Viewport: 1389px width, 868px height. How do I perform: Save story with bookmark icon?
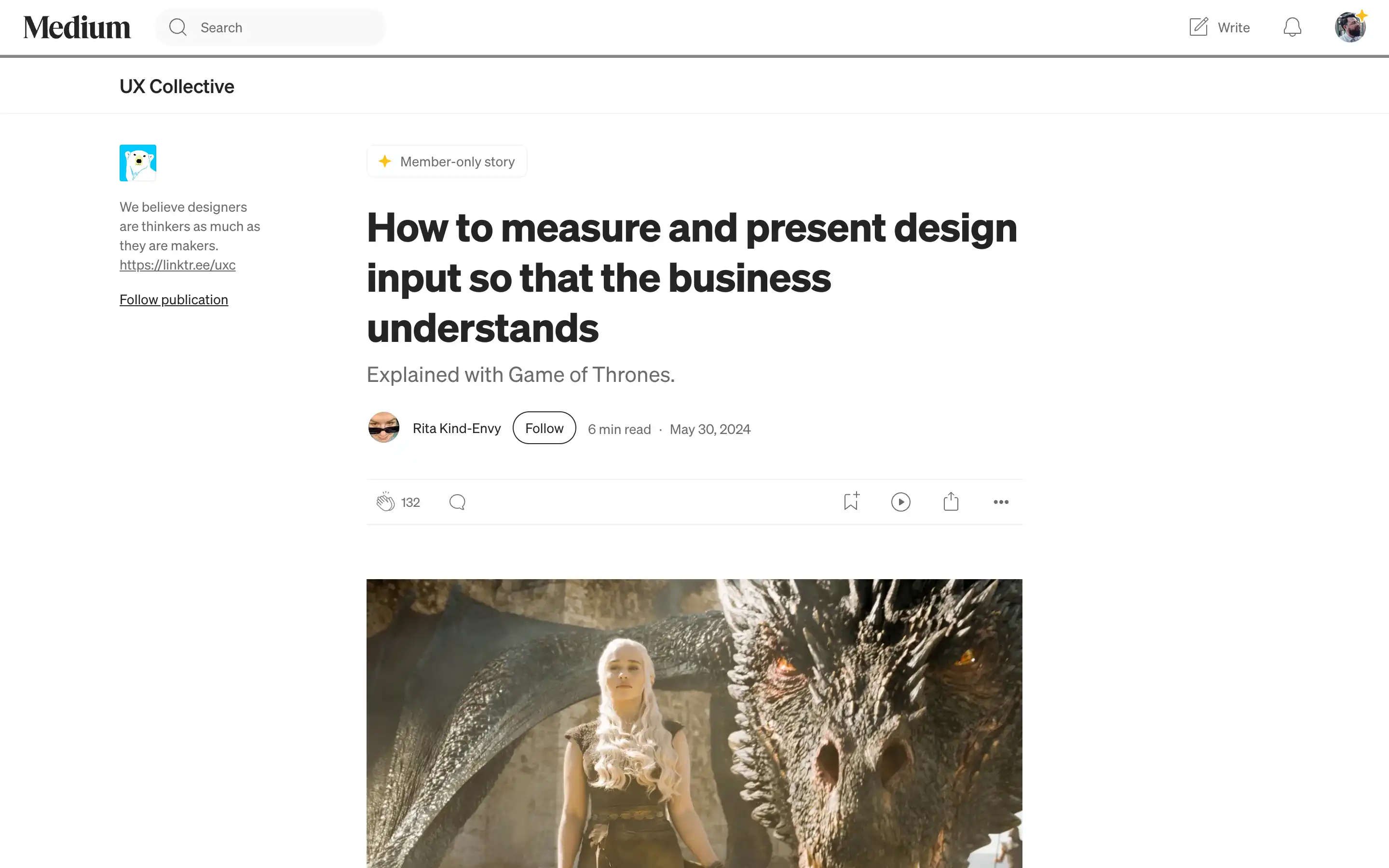tap(851, 501)
